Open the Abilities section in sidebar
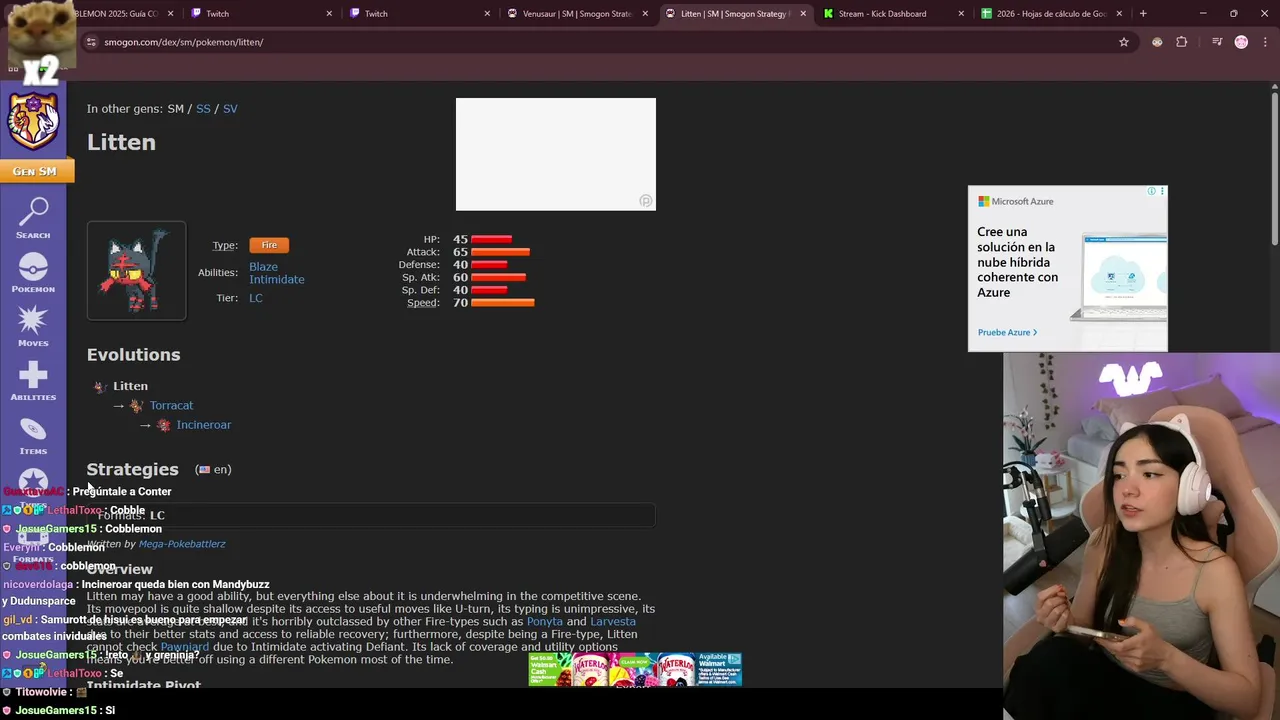The image size is (1280, 720). tap(33, 380)
